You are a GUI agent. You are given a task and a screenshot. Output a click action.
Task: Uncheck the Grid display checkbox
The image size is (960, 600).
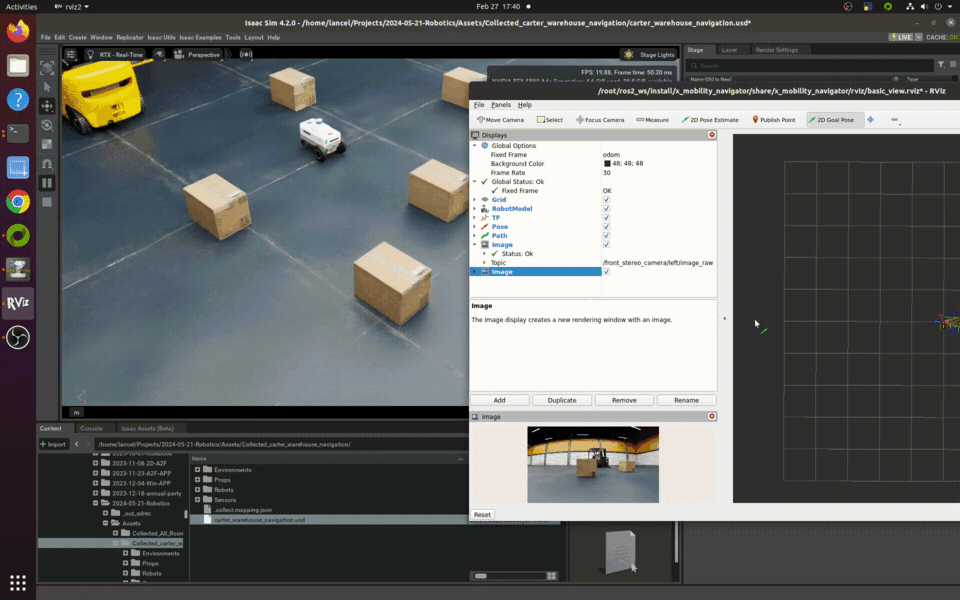[x=606, y=200]
